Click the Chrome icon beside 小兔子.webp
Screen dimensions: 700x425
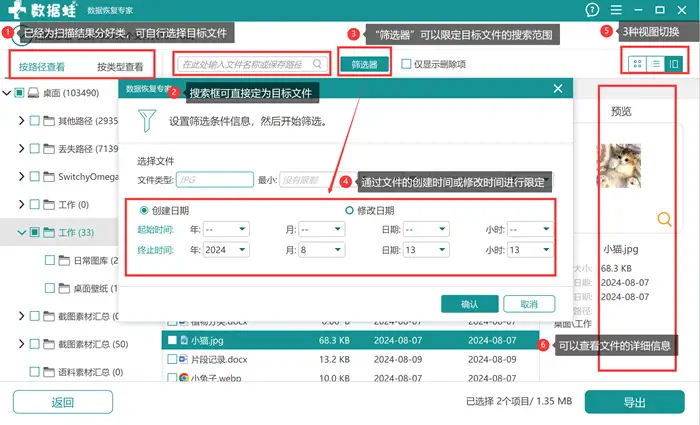click(x=183, y=378)
